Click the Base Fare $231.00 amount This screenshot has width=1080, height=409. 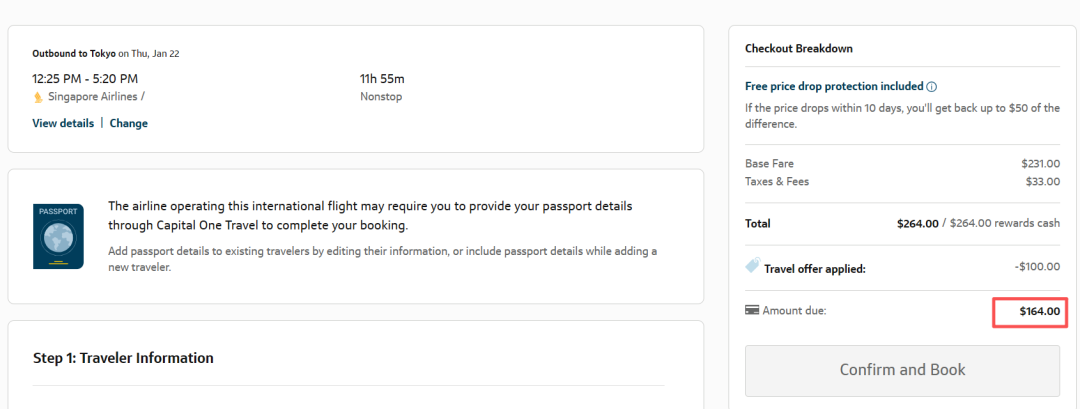tap(1040, 163)
